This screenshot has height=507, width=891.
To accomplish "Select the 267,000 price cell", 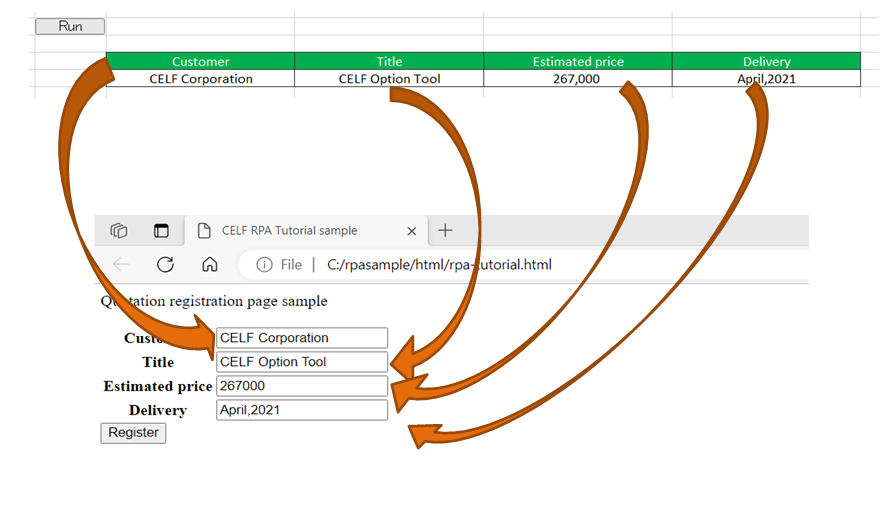I will click(x=576, y=78).
